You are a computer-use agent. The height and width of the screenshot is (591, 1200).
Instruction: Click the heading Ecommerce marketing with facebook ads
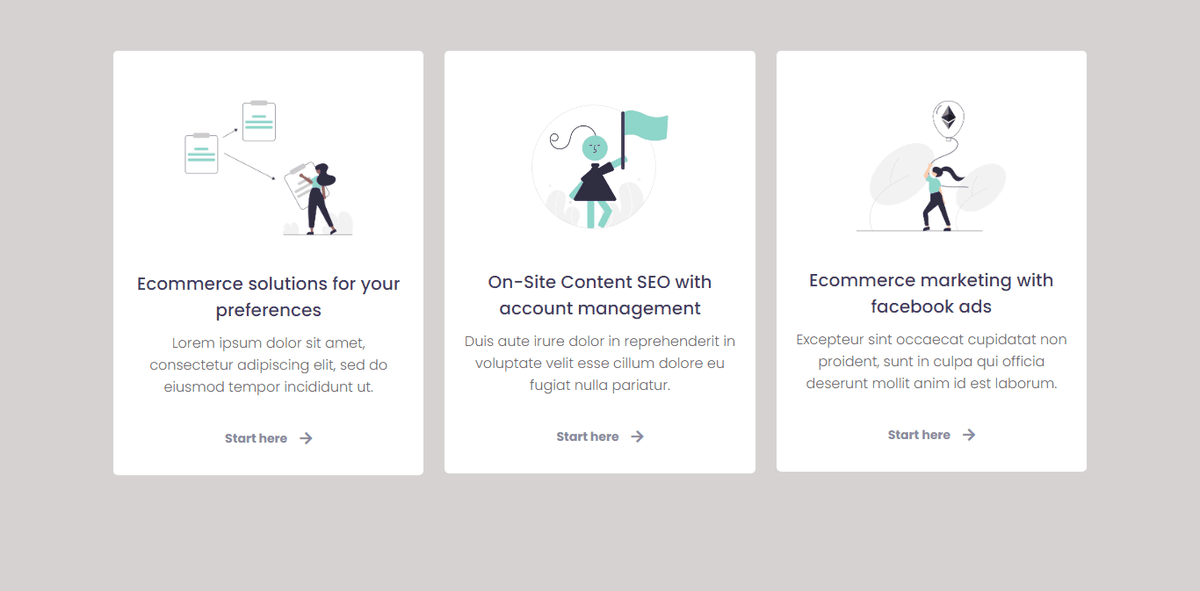931,293
